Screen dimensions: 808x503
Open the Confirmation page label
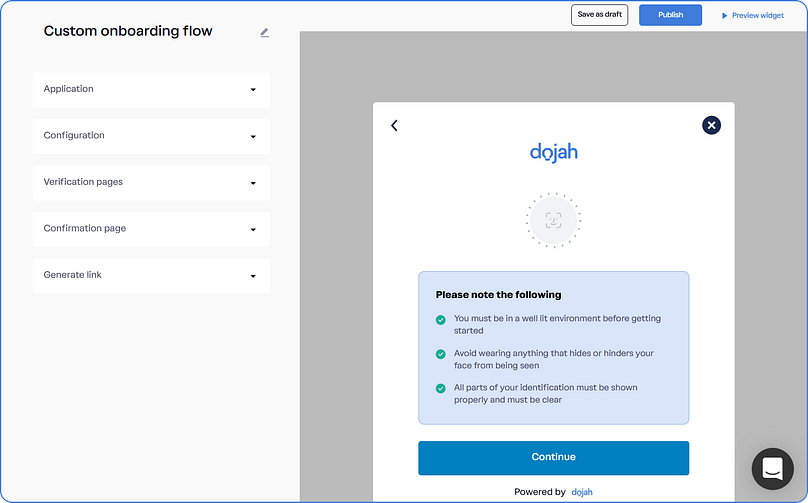(85, 228)
